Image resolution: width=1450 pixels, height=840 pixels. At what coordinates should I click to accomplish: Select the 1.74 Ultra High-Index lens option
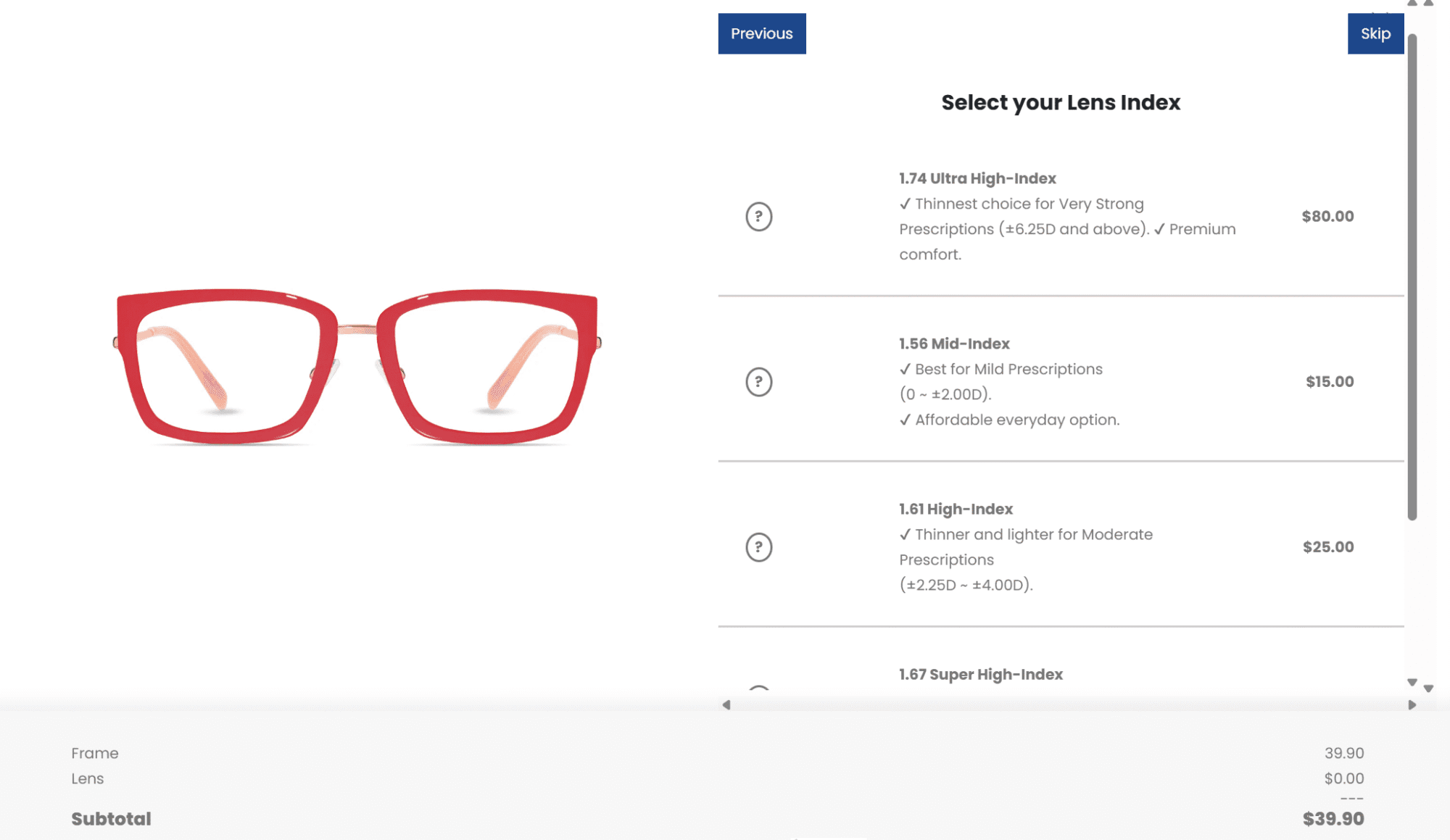pyautogui.click(x=977, y=179)
